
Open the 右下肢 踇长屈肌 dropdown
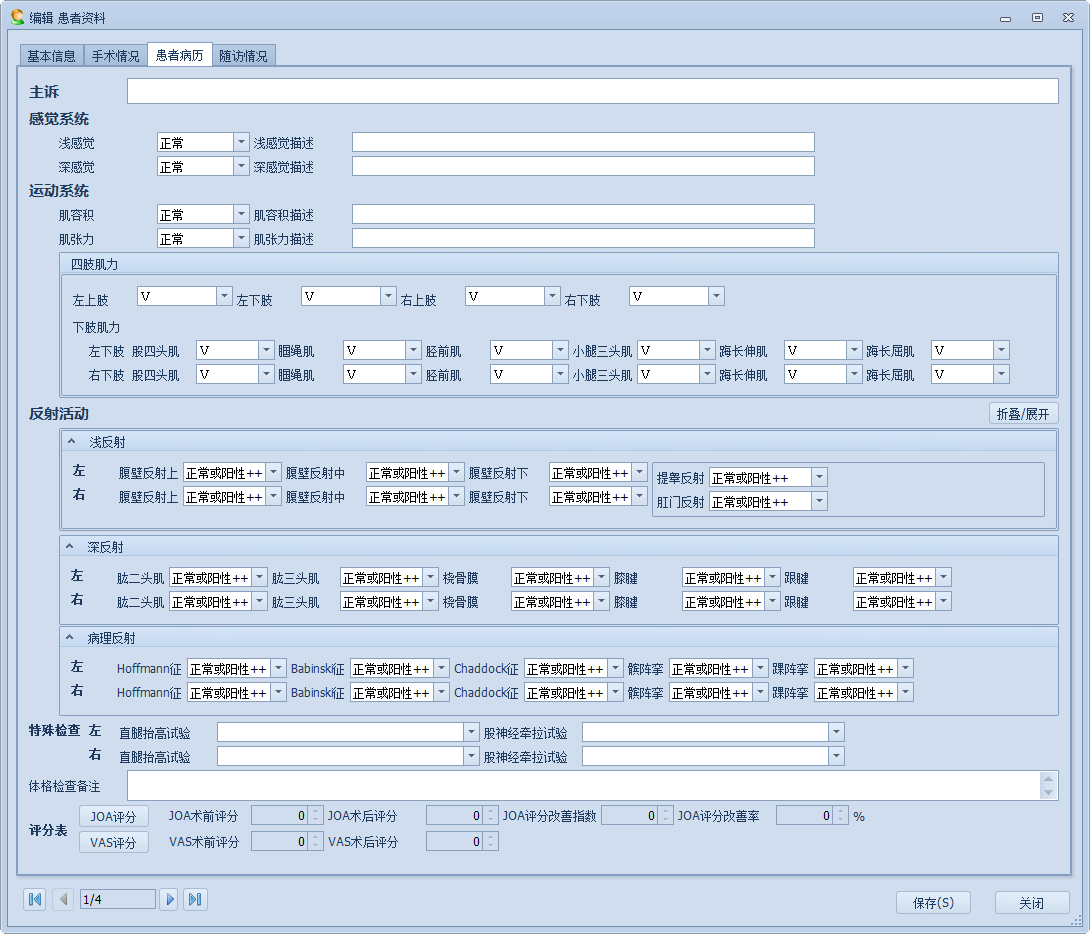click(1001, 375)
